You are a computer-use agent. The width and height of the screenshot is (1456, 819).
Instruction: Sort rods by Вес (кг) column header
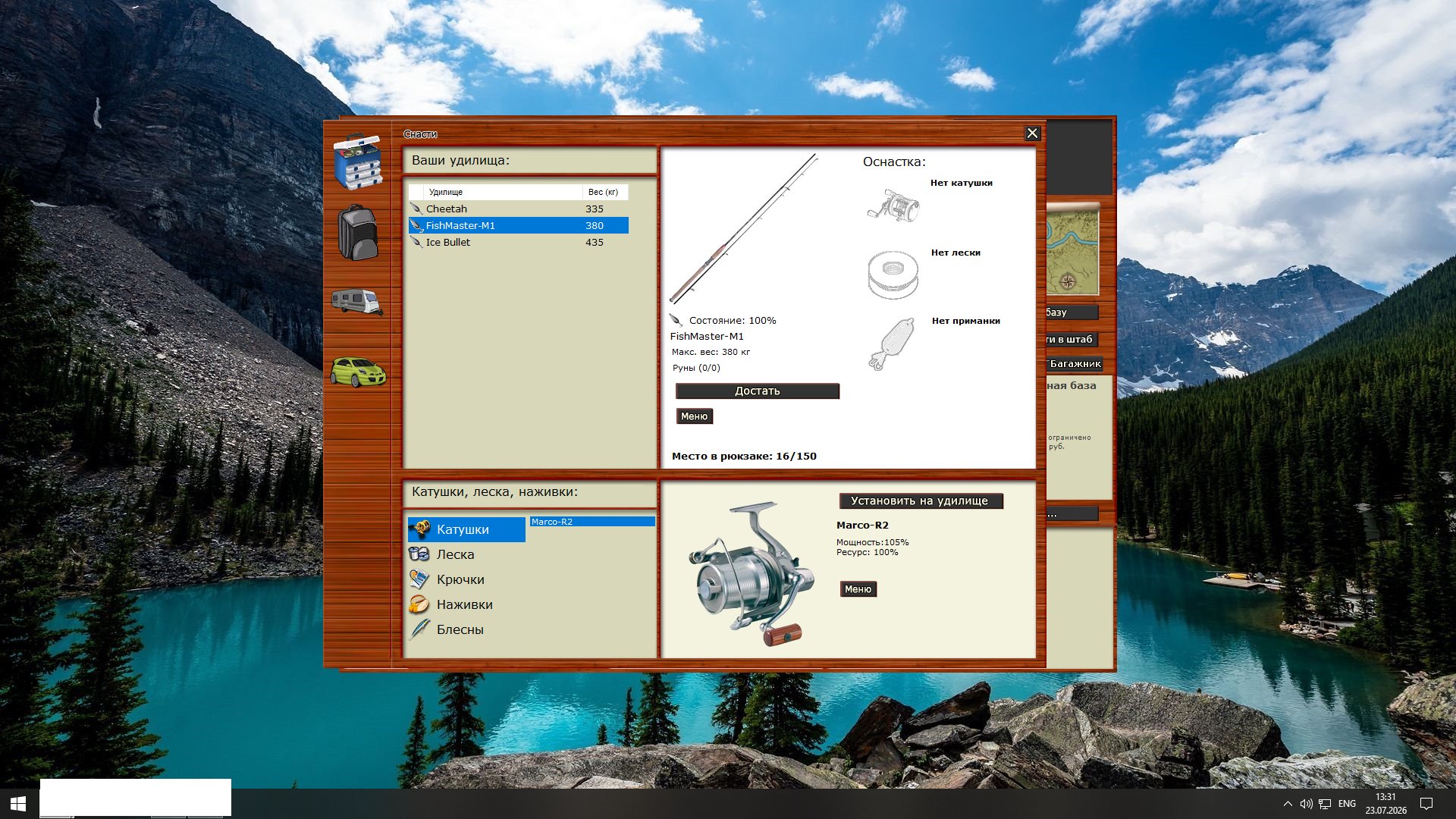[x=605, y=192]
